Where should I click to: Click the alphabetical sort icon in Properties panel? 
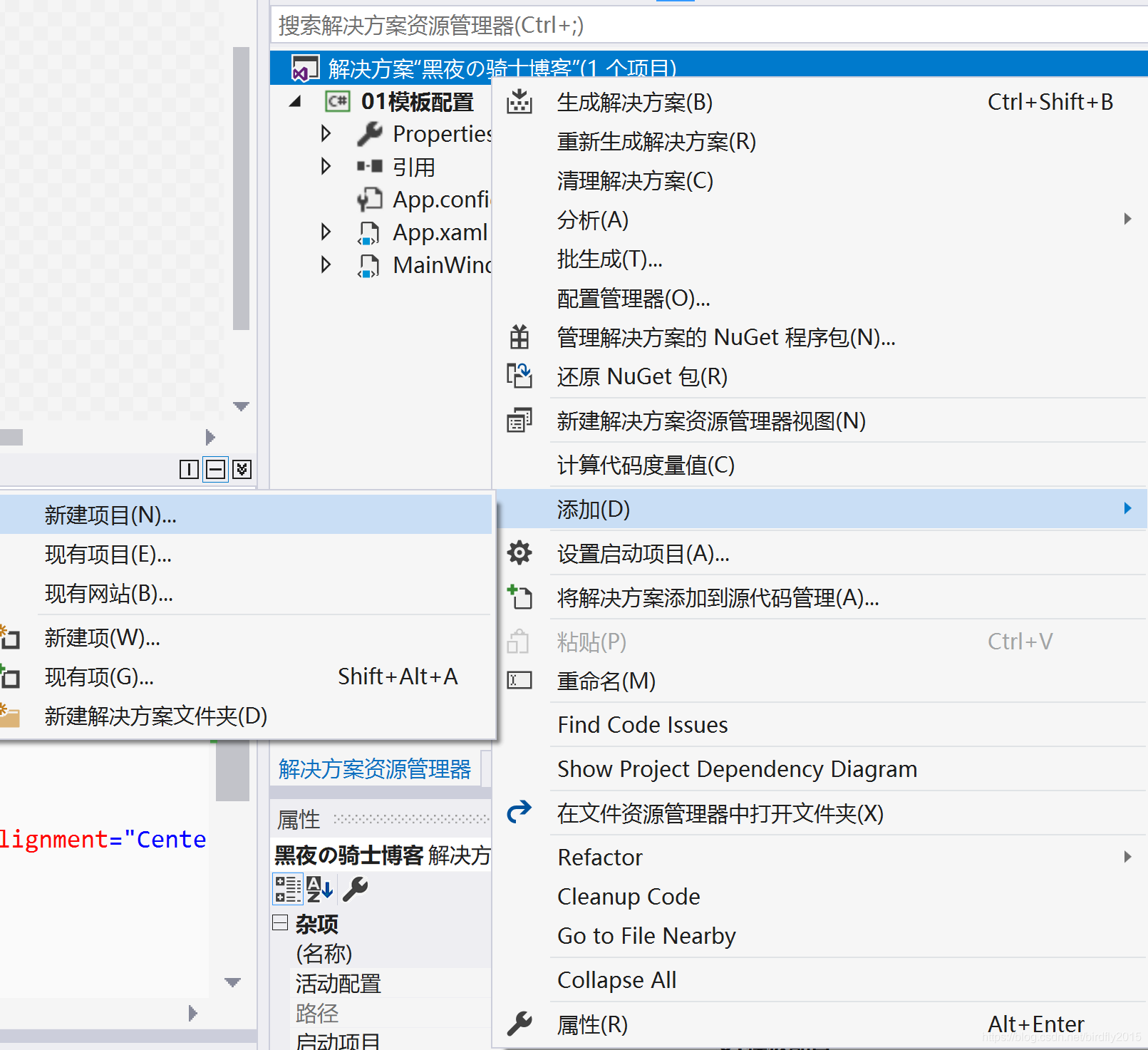(320, 889)
